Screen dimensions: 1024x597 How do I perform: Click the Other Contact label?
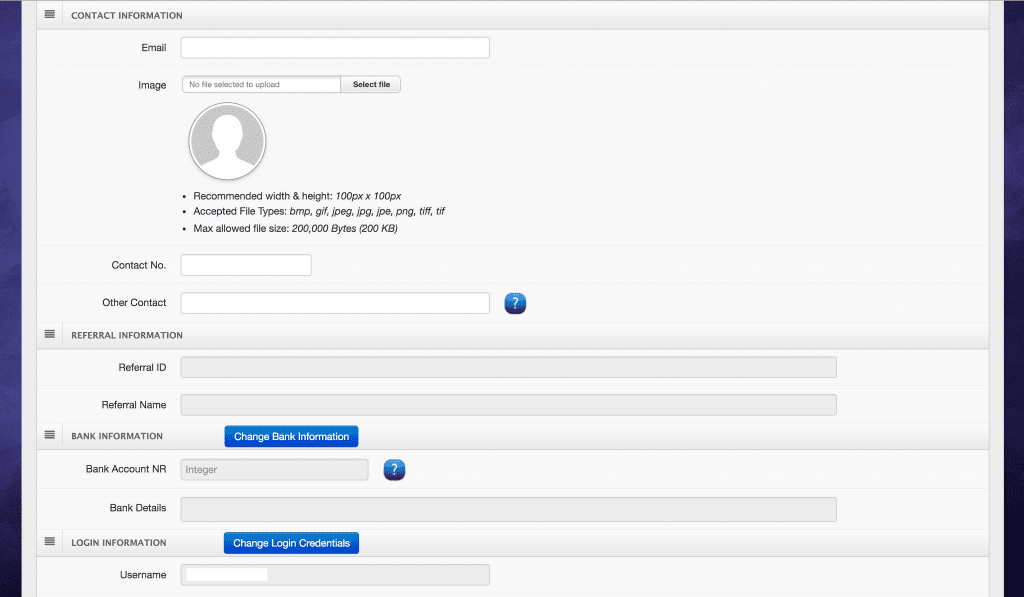tap(134, 302)
